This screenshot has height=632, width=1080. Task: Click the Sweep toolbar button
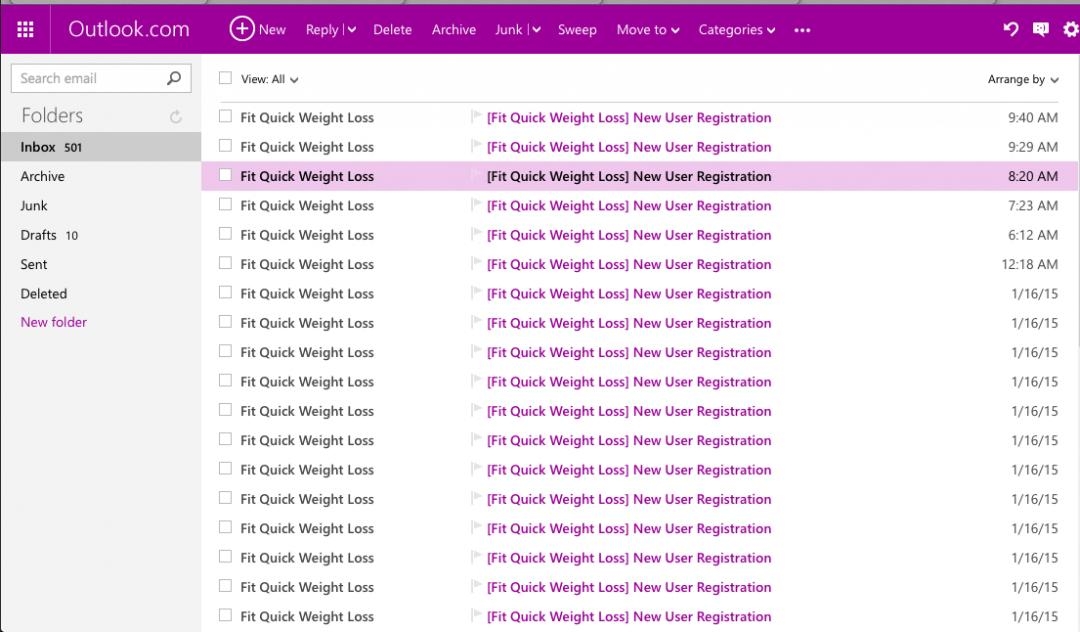[577, 30]
